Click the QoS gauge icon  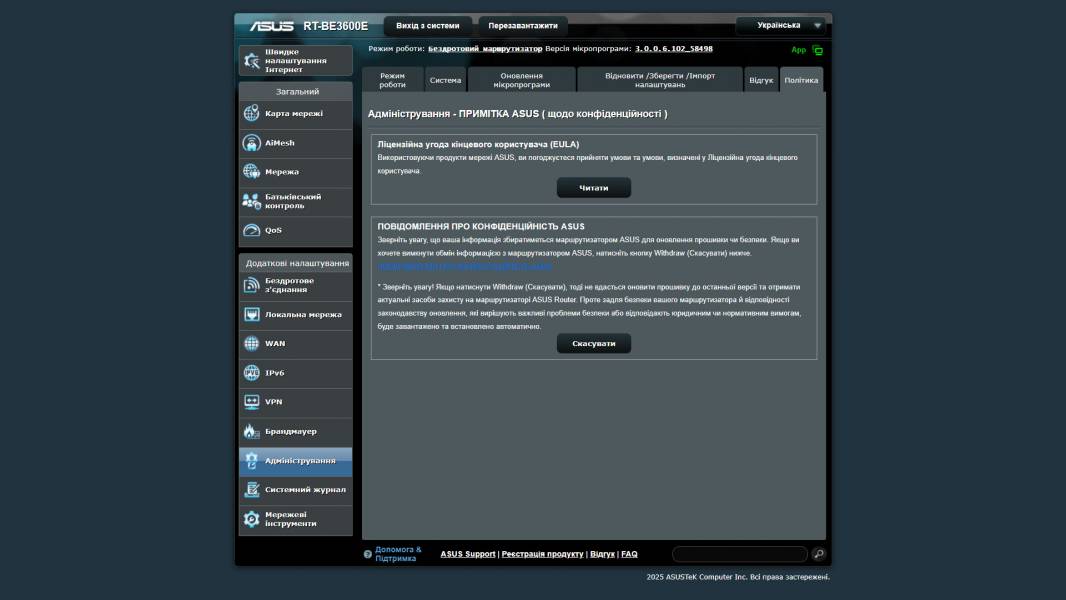252,230
